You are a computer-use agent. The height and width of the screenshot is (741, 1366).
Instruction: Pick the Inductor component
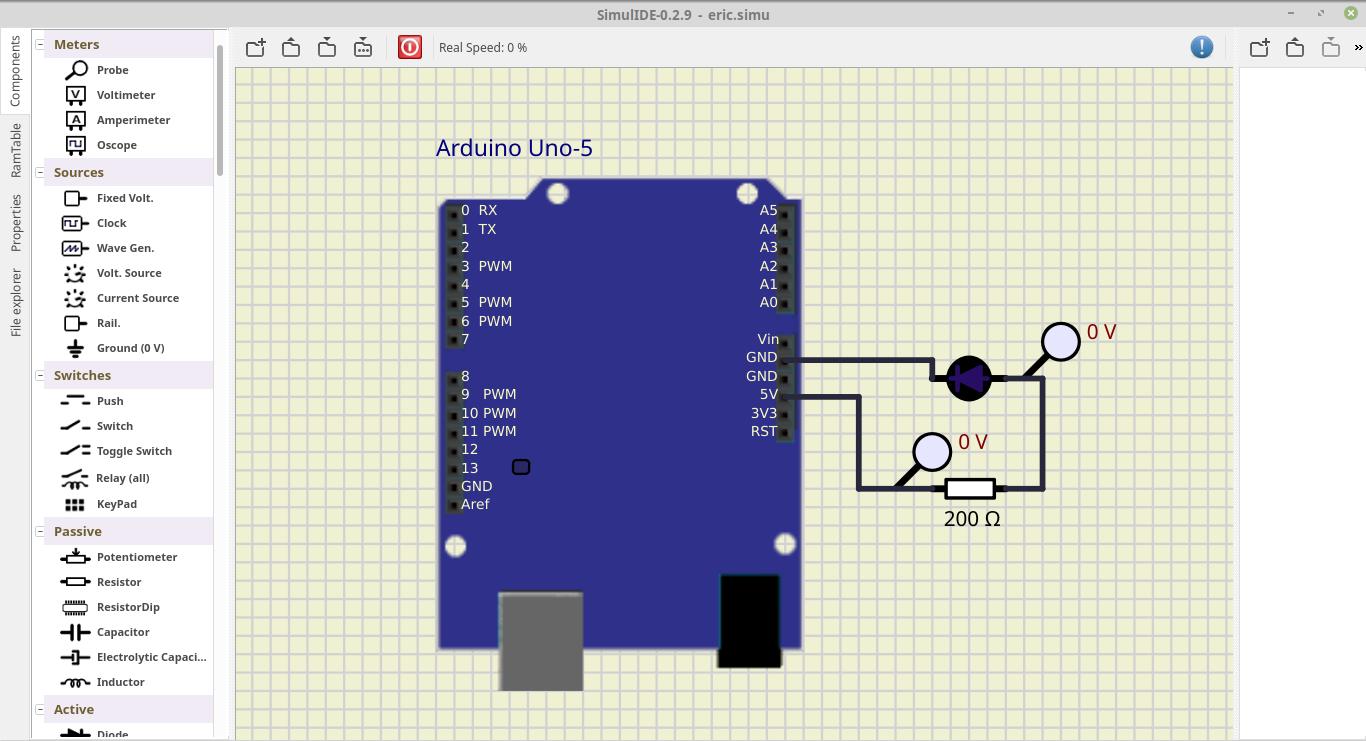click(120, 682)
